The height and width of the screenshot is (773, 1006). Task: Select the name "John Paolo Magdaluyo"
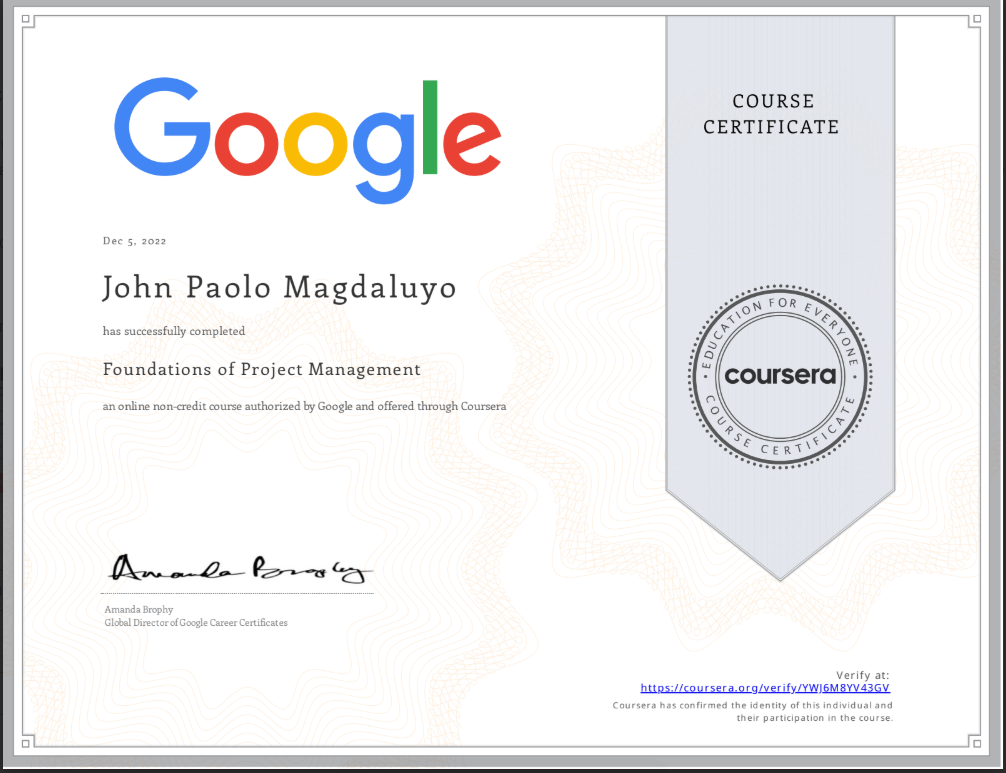pos(279,287)
